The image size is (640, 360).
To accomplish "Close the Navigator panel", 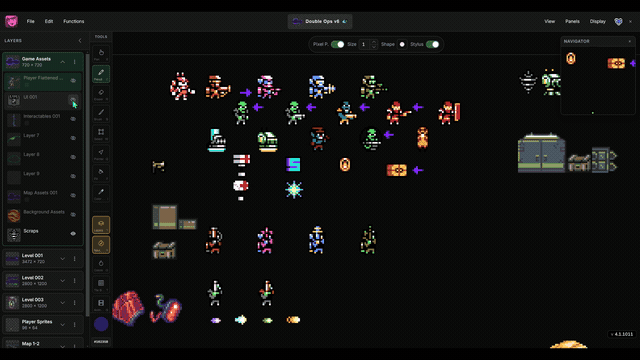I will (x=630, y=41).
